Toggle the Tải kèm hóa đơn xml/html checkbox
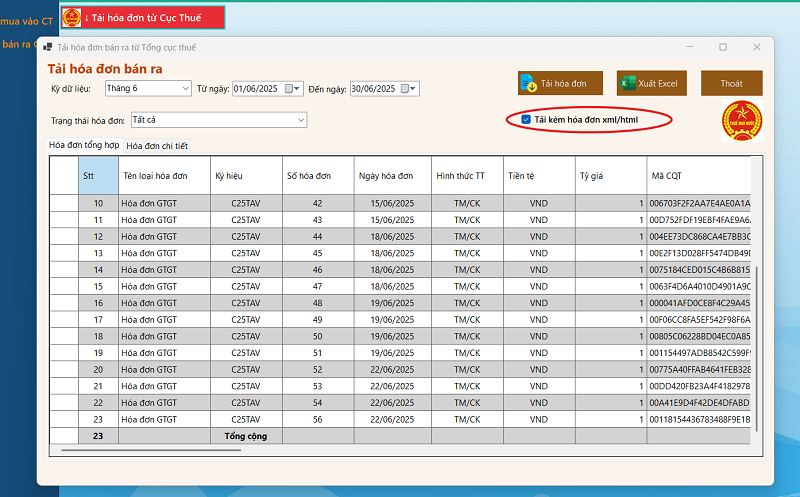This screenshot has height=497, width=800. [x=526, y=120]
